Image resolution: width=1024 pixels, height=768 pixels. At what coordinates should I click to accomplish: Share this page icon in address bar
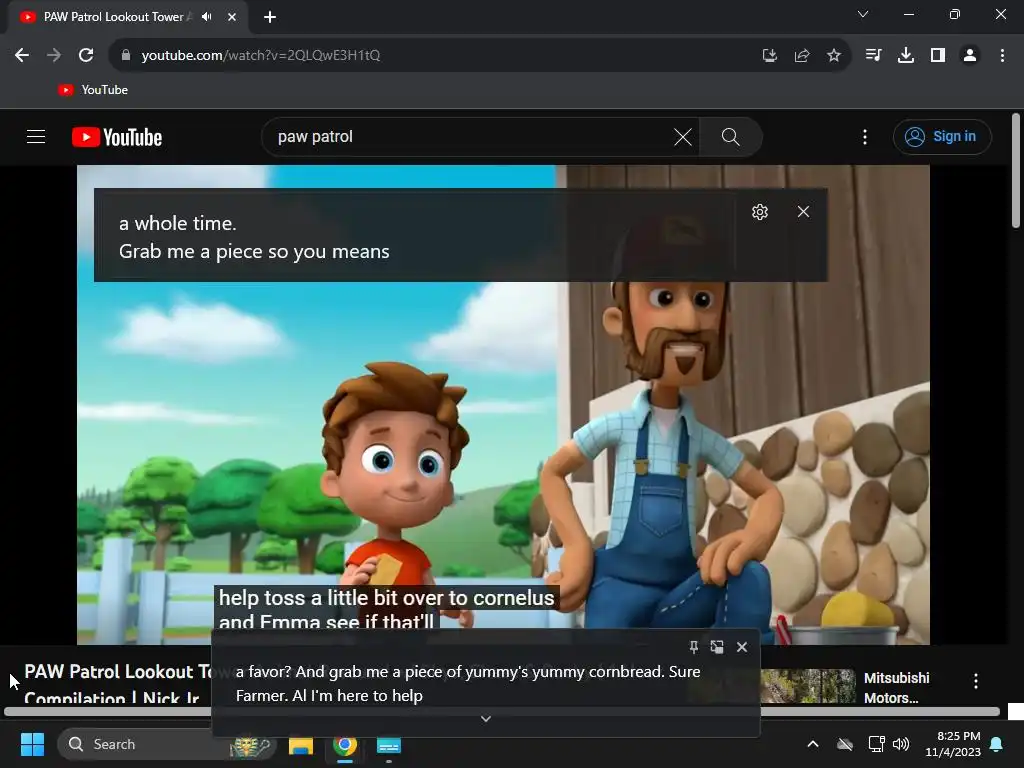point(802,56)
